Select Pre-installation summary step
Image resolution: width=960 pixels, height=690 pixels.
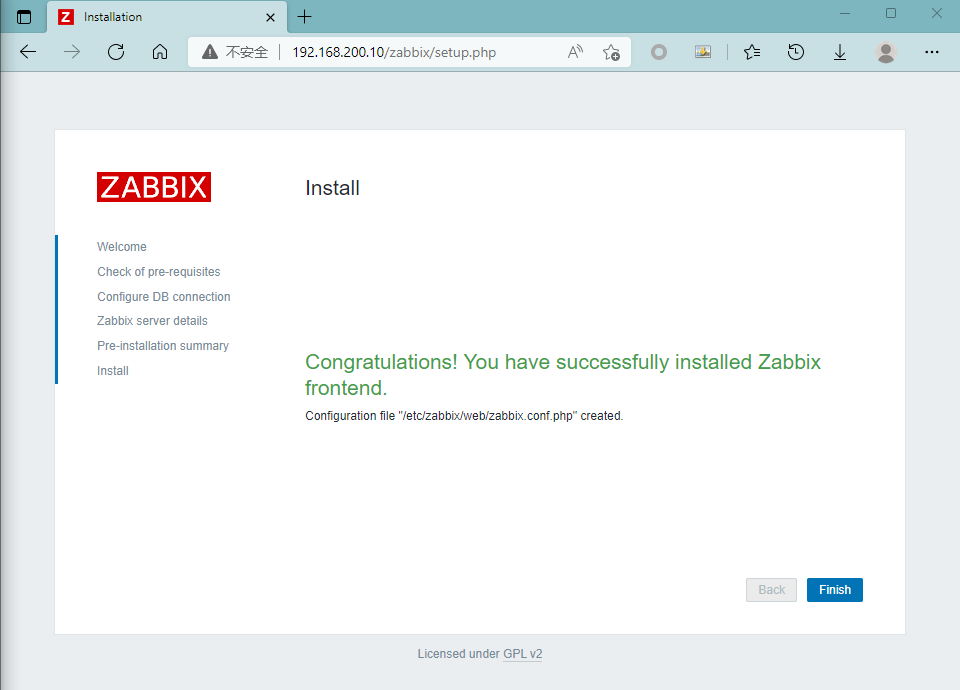coord(163,346)
